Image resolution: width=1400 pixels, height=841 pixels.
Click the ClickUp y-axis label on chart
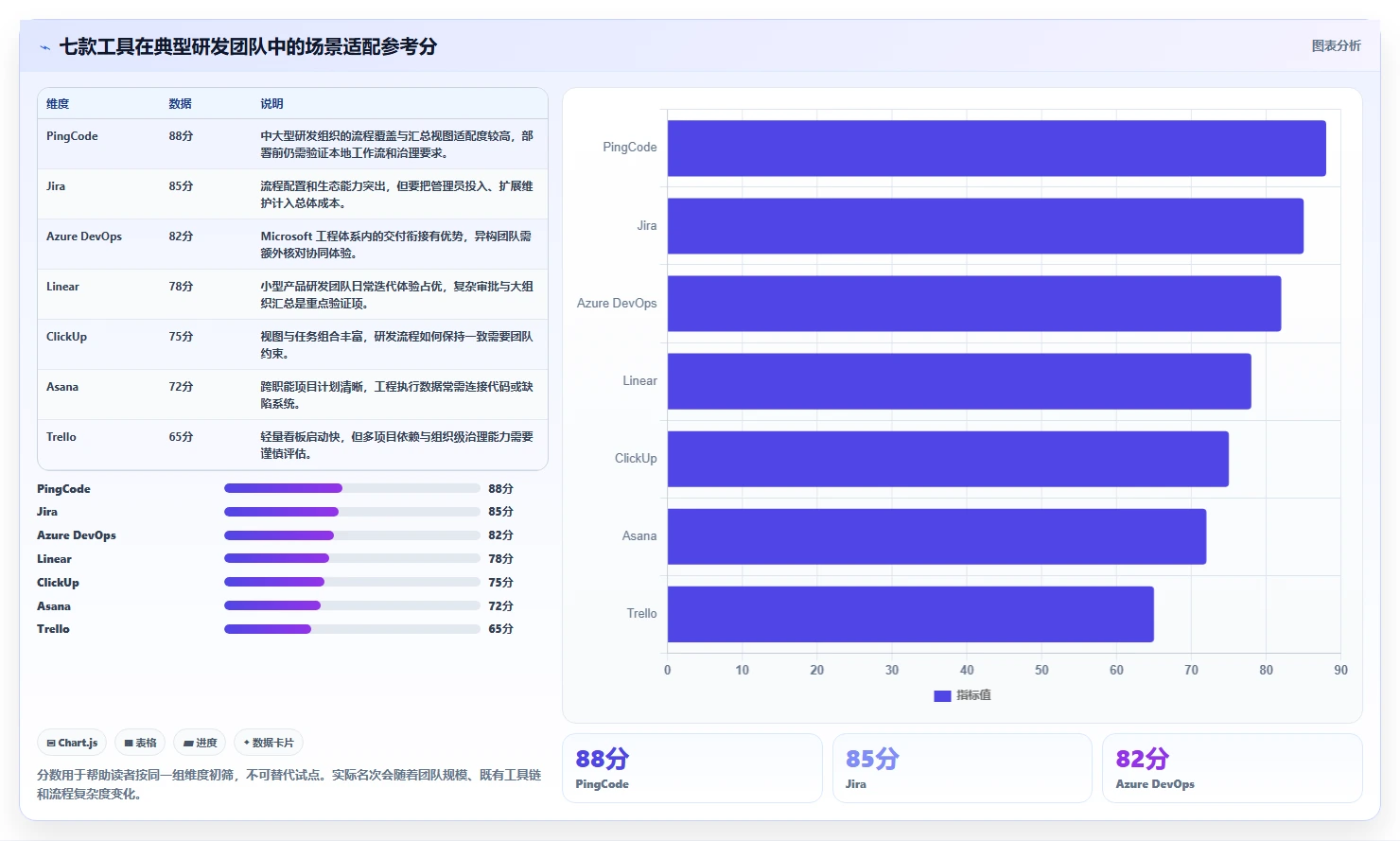[x=636, y=459]
